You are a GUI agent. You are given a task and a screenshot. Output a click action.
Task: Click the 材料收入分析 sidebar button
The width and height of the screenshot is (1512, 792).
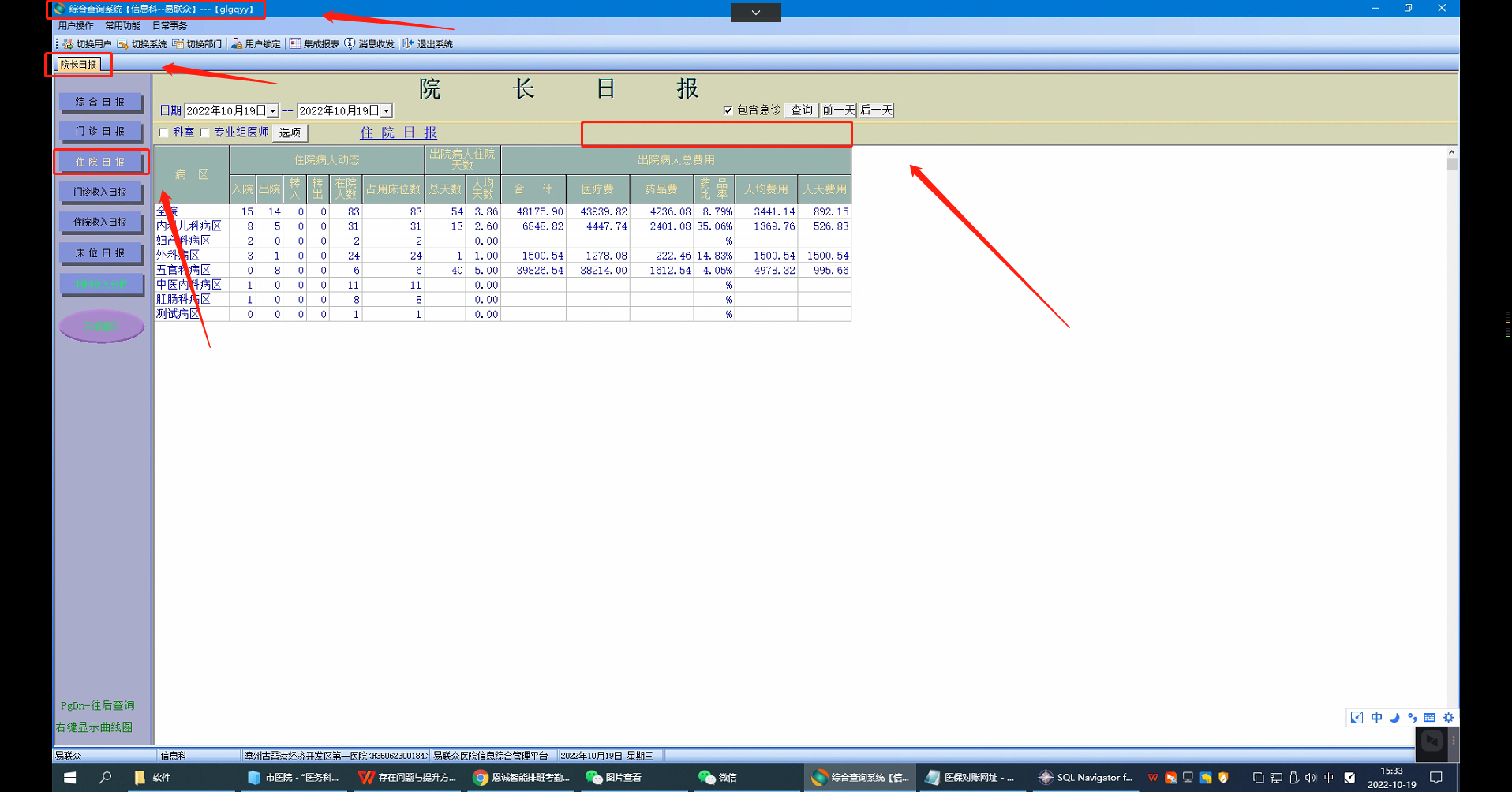pos(101,283)
